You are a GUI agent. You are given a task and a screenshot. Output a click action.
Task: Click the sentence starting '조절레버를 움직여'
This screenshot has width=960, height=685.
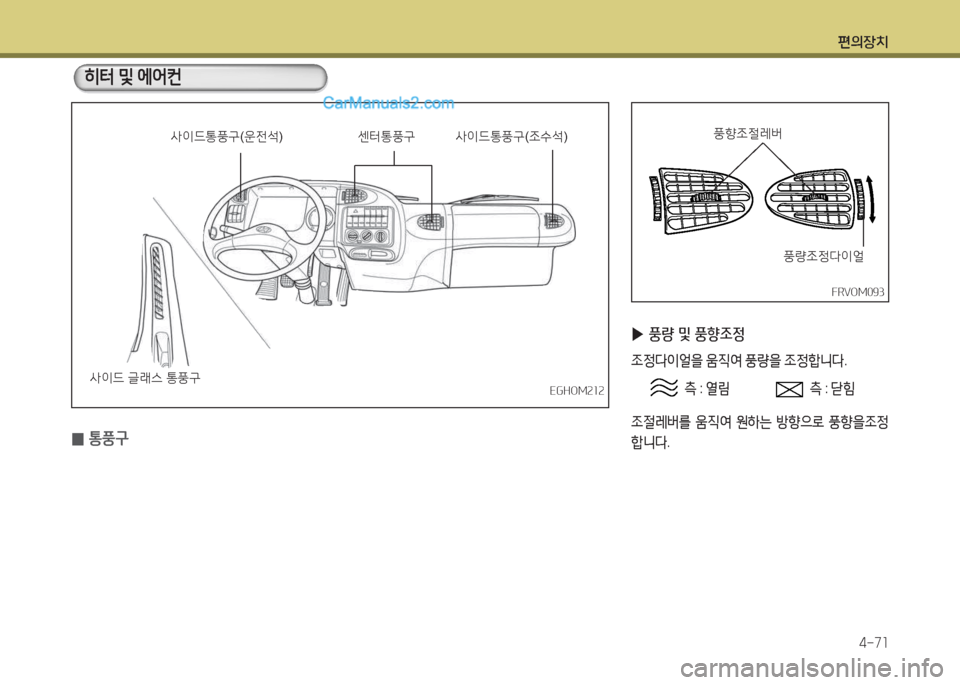(760, 432)
